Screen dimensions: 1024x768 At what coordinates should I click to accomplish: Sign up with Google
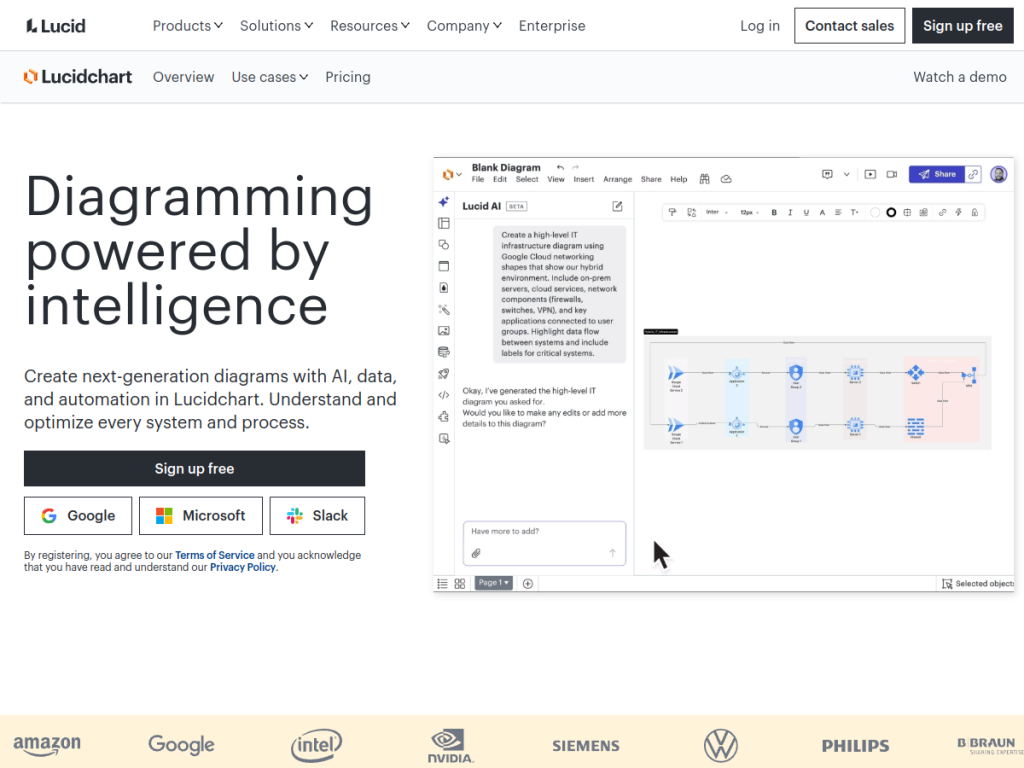click(x=78, y=515)
